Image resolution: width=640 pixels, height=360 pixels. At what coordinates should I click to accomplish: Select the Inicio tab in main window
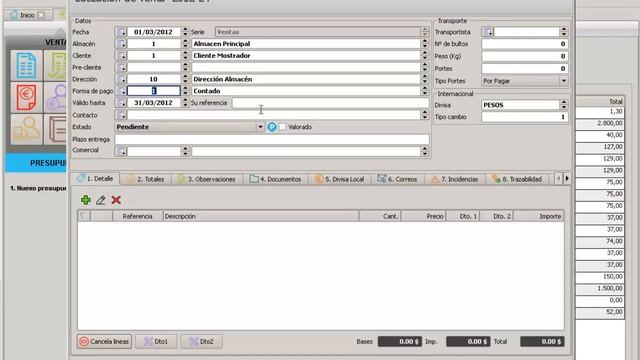pos(27,15)
